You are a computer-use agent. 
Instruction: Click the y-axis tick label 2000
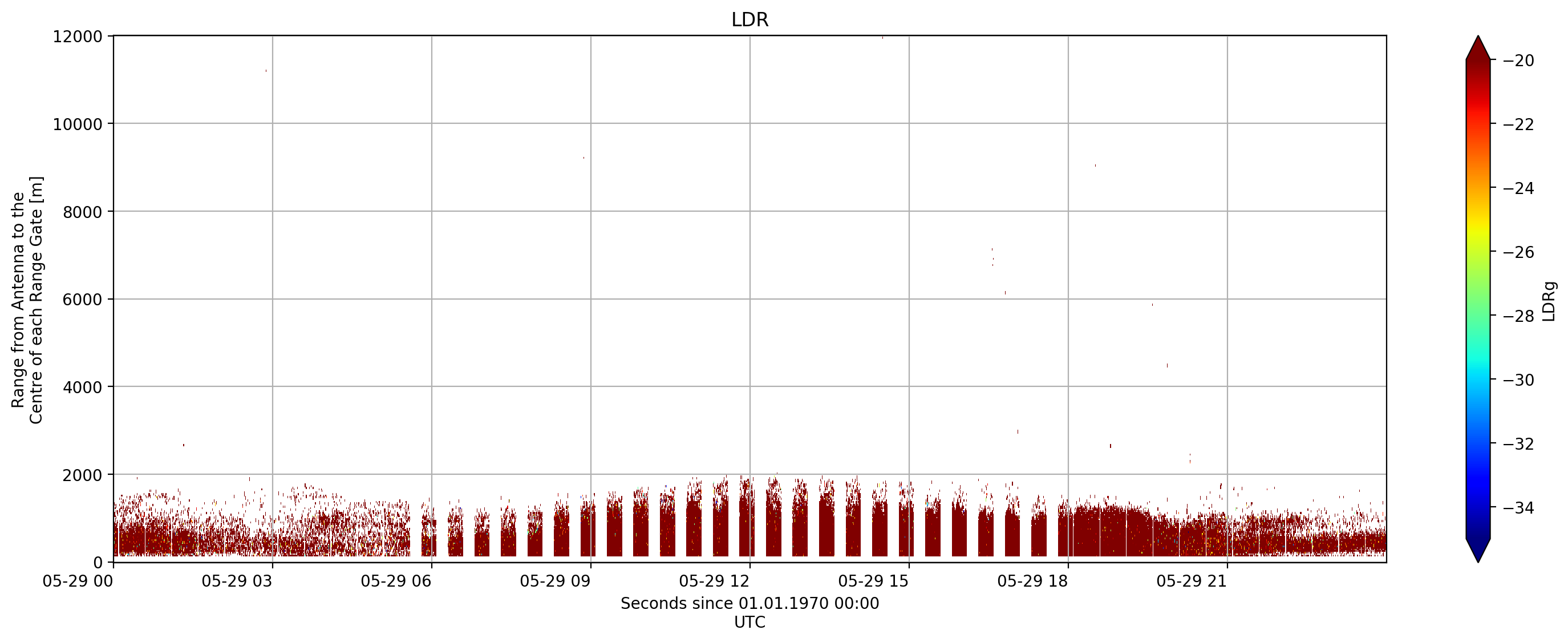tap(82, 475)
